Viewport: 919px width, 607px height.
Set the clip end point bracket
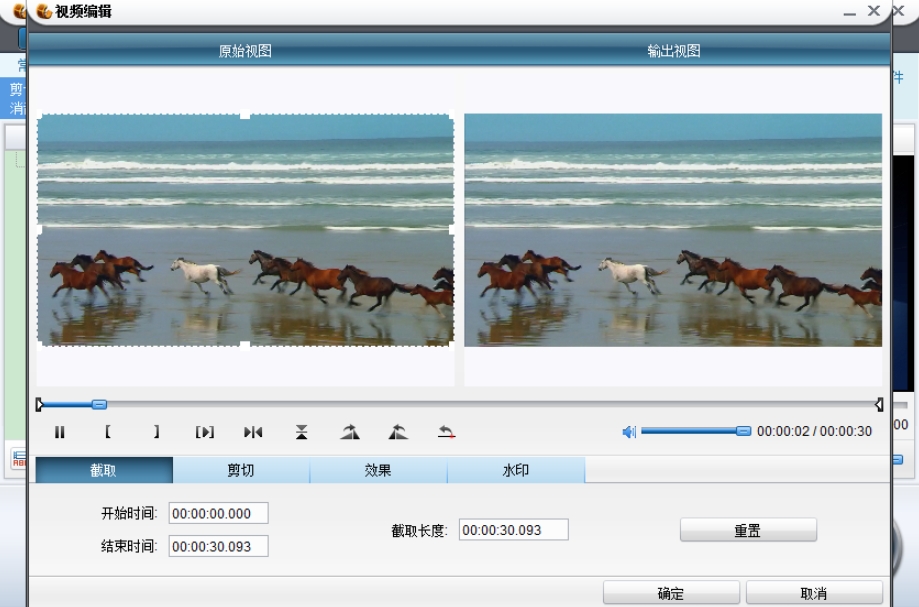pos(156,432)
